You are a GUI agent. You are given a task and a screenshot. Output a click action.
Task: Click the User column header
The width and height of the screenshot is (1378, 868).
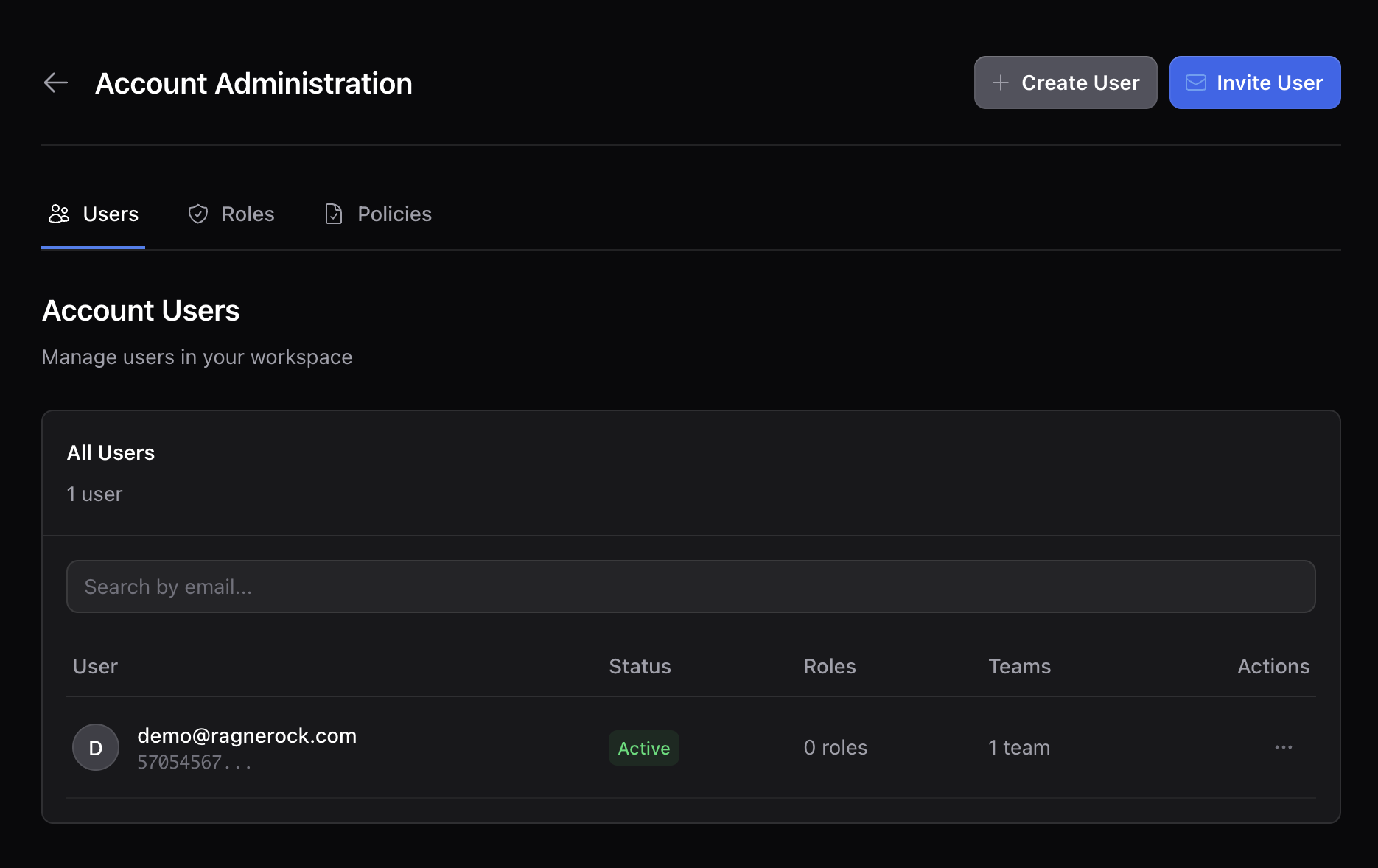click(95, 666)
